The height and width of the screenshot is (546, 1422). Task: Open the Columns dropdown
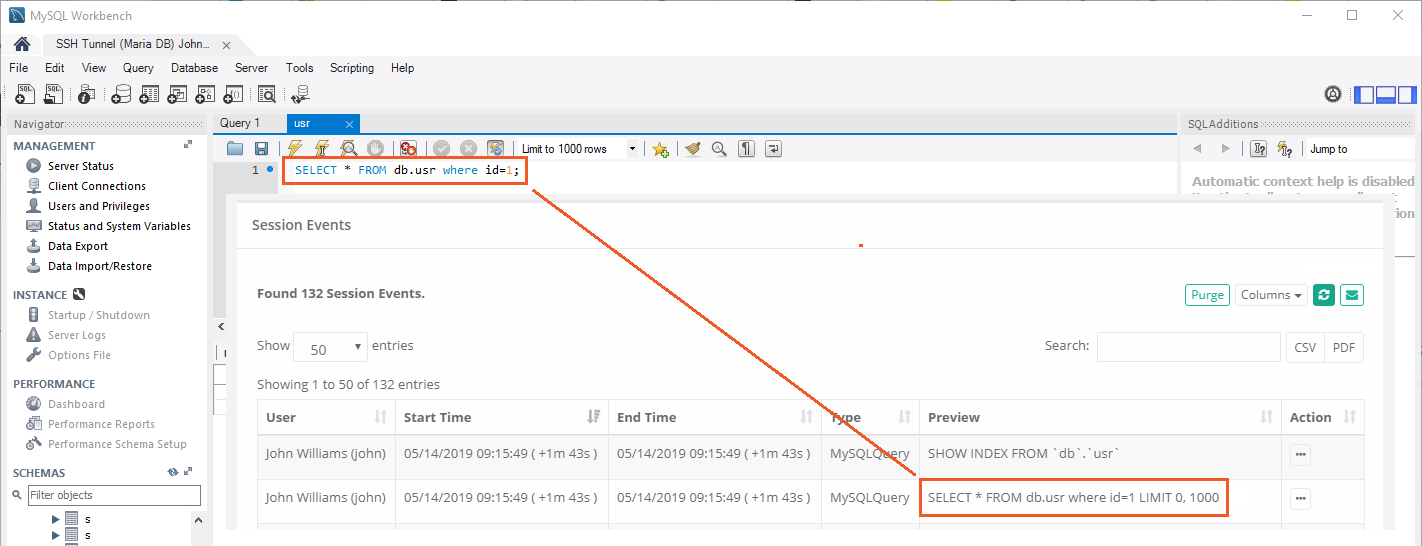(1271, 295)
